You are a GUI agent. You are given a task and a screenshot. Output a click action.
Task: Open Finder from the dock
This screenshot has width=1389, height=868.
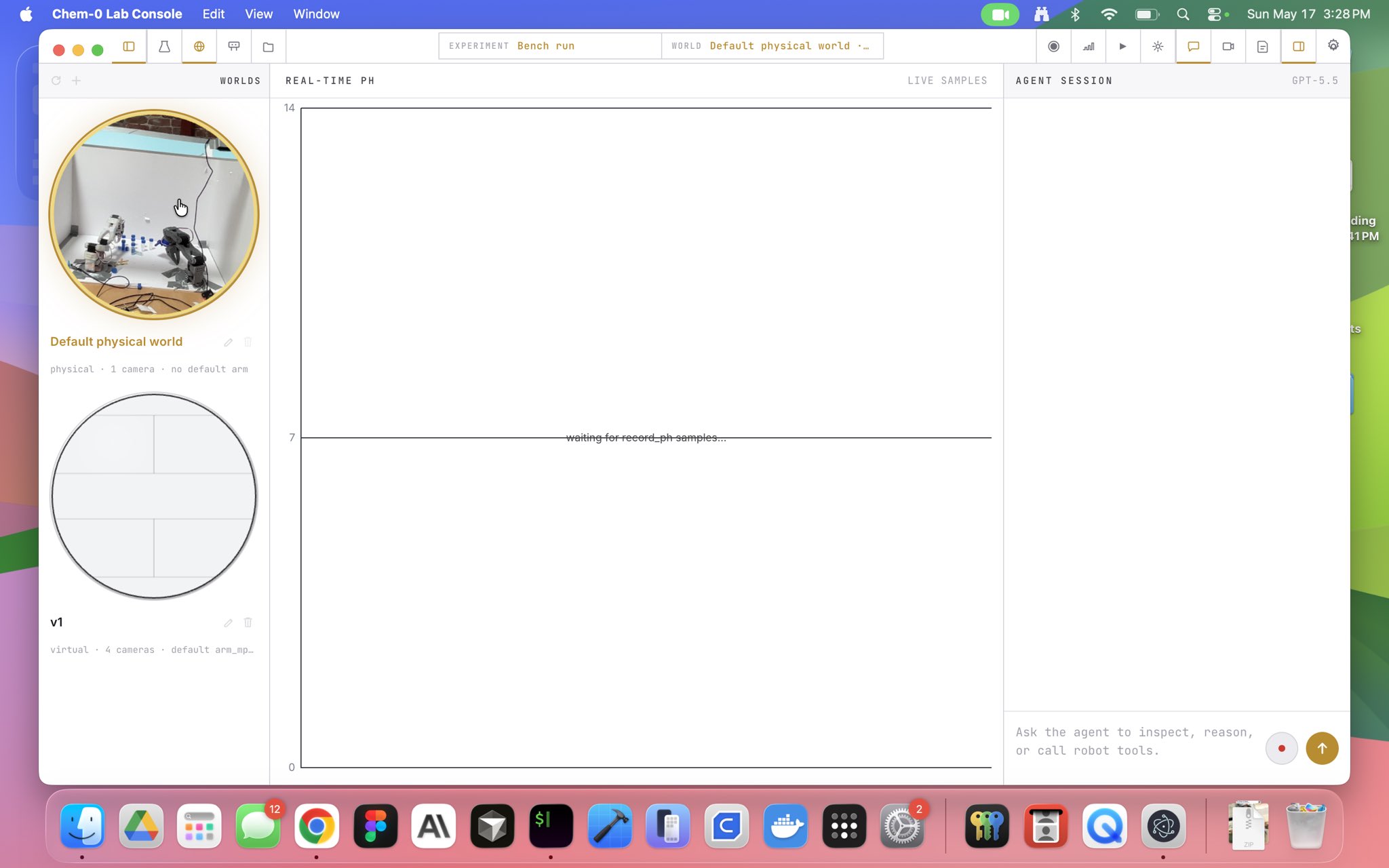pos(83,826)
